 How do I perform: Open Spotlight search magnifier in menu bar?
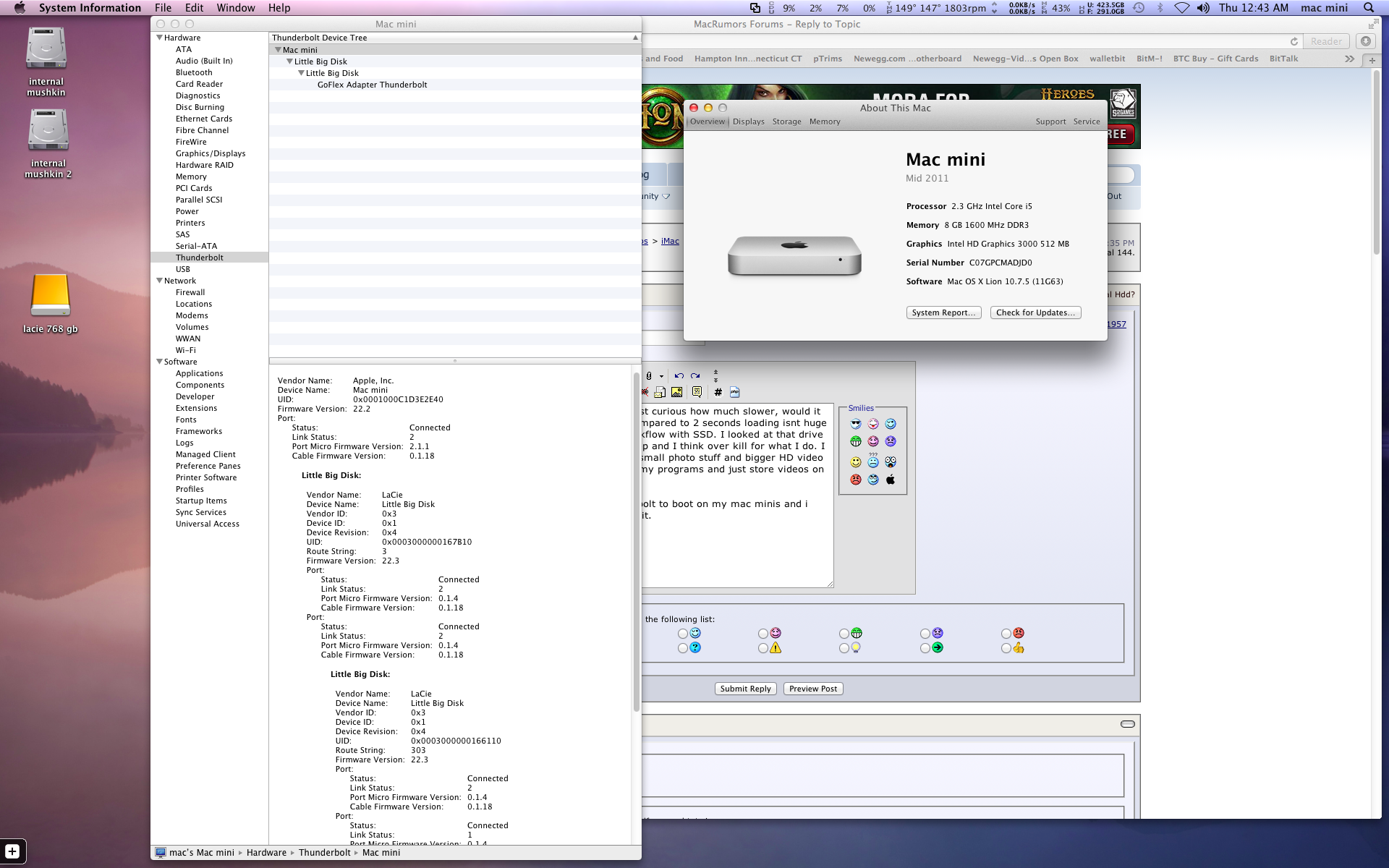coord(1368,8)
